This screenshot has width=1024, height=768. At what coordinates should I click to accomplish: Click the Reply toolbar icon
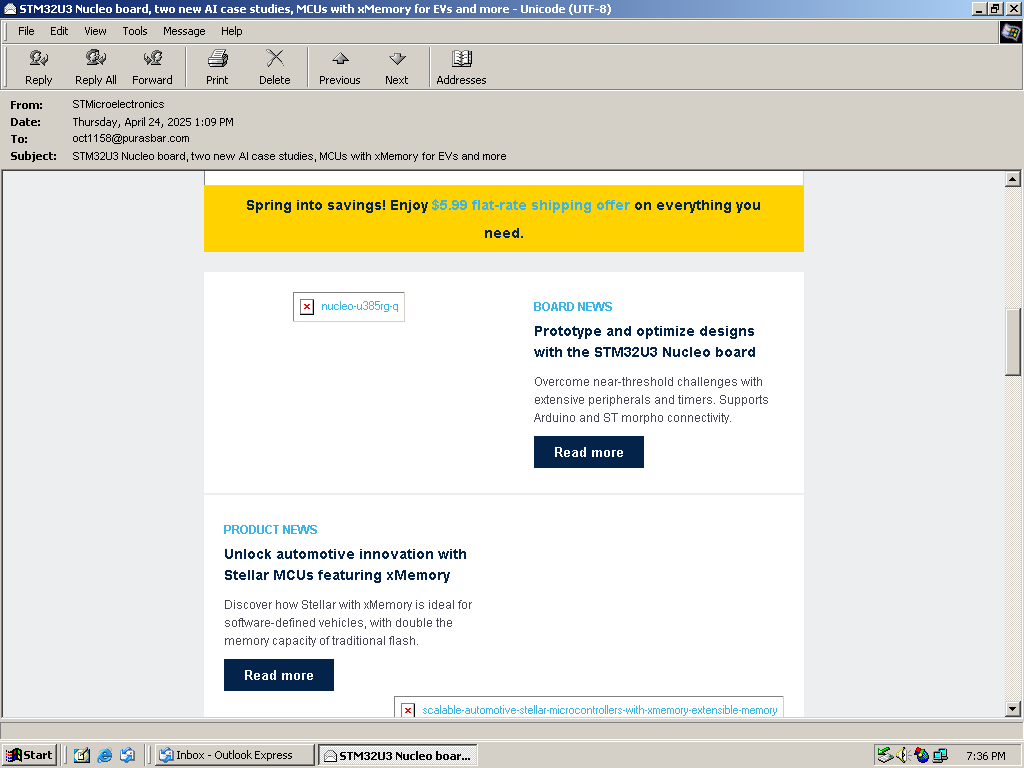(38, 67)
